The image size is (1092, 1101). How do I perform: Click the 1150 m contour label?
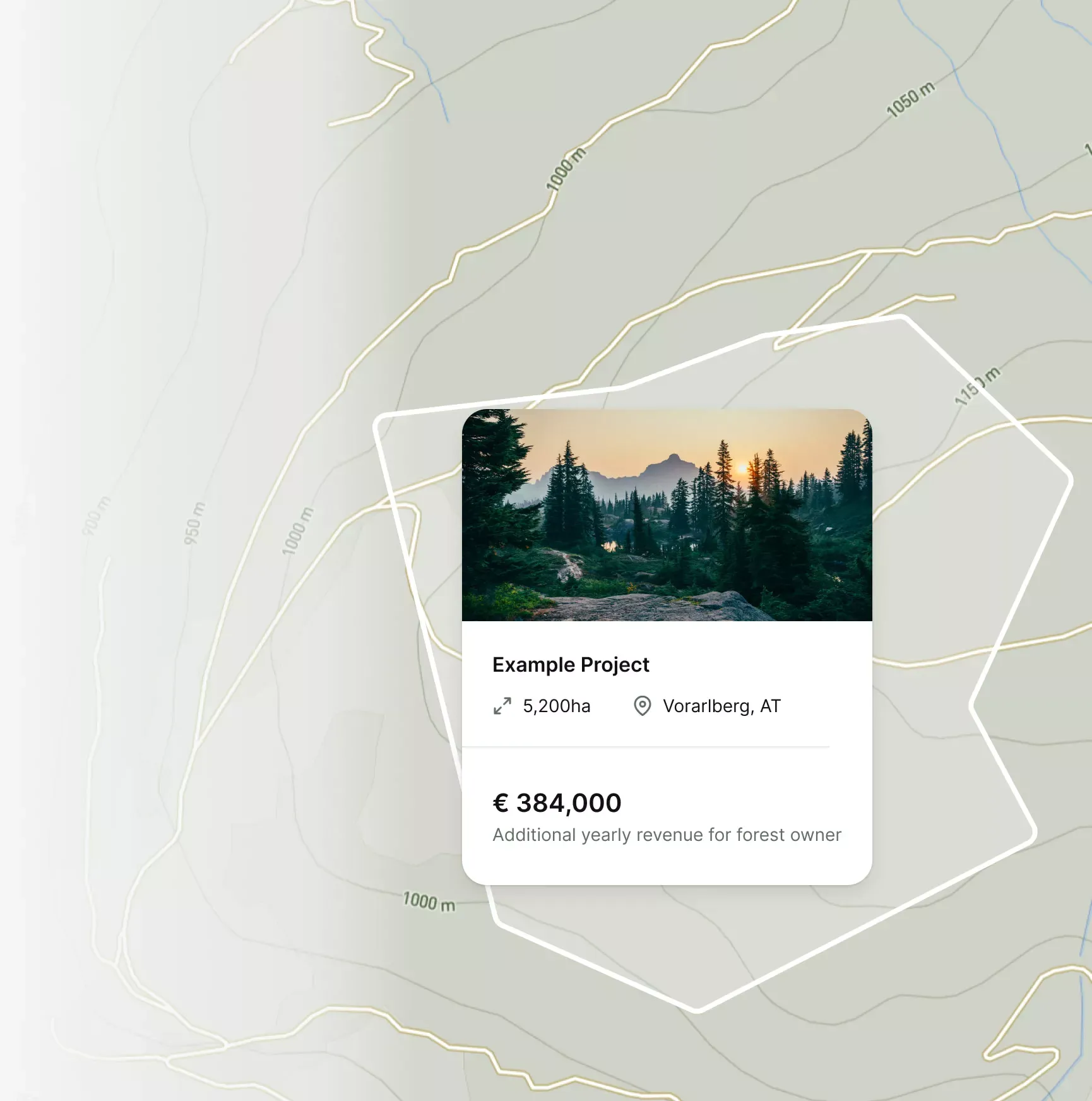coord(977,386)
